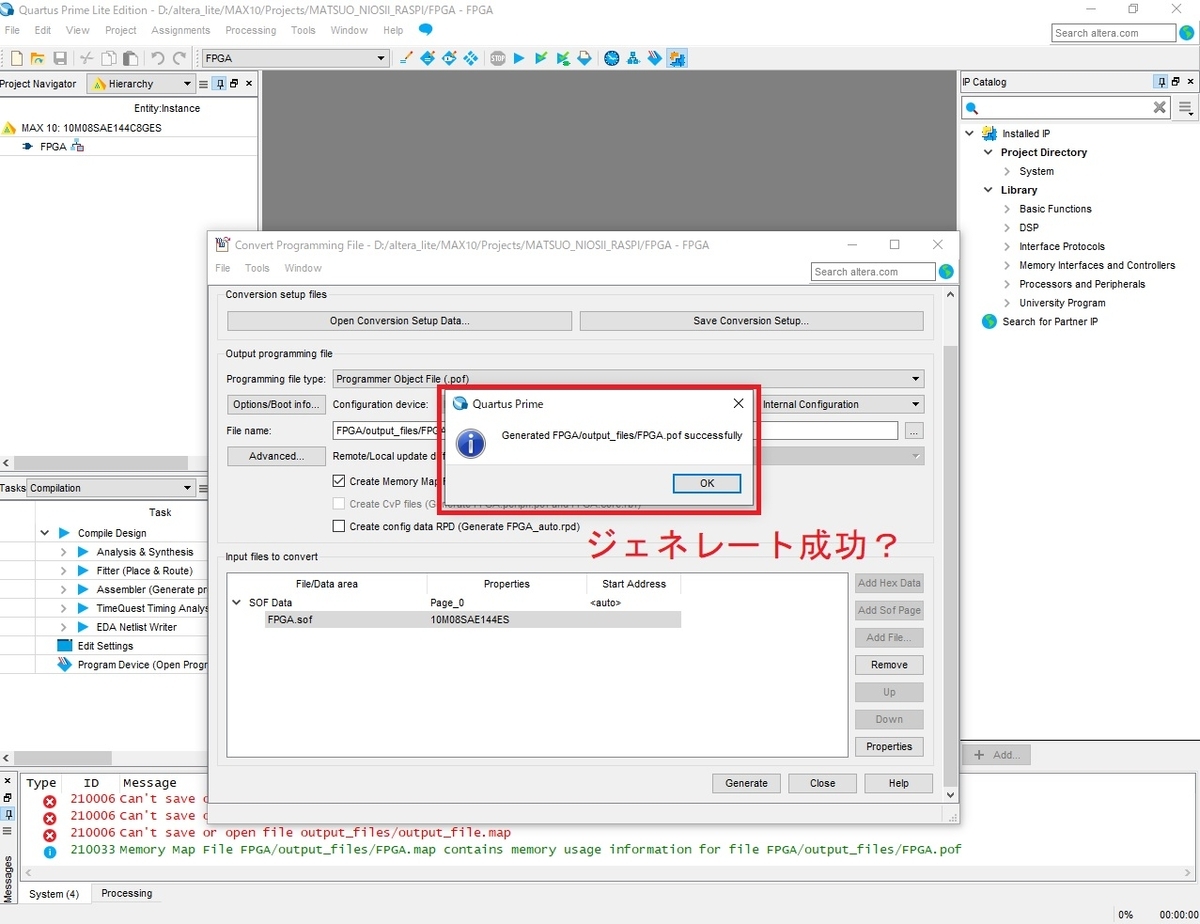Viewport: 1200px width, 924px height.
Task: Expand the Fitter (Place & Route) task
Action: pyautogui.click(x=63, y=571)
